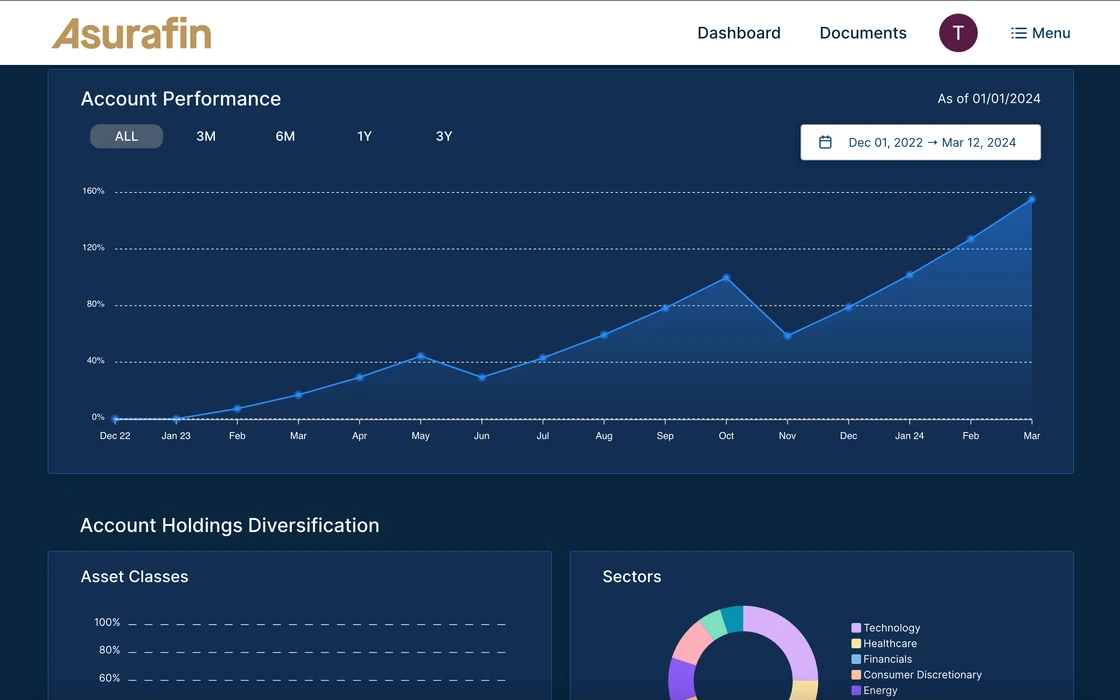The width and height of the screenshot is (1120, 700).
Task: Click the May data point on chart
Action: [421, 356]
